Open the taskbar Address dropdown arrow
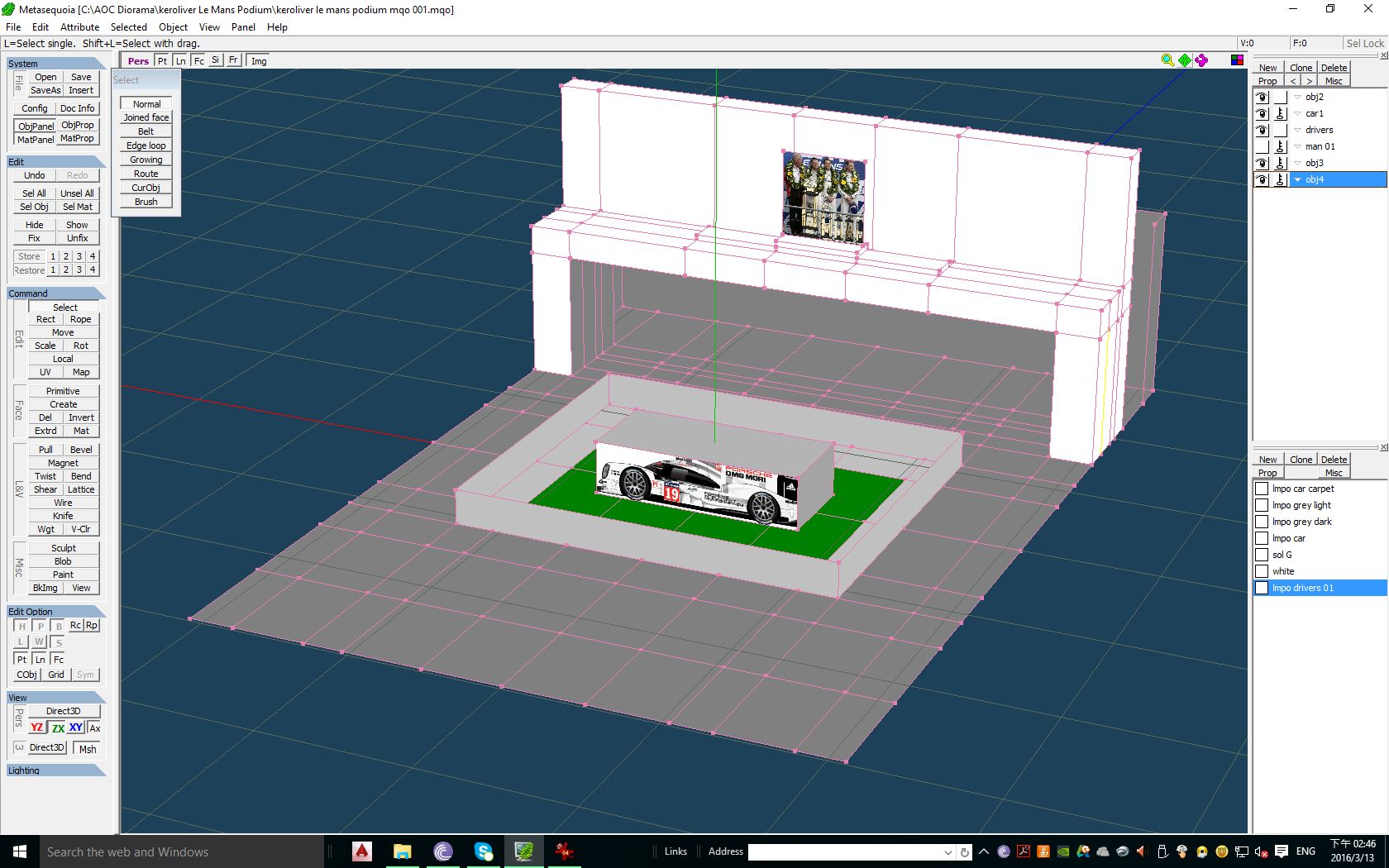Image resolution: width=1389 pixels, height=868 pixels. (x=947, y=852)
